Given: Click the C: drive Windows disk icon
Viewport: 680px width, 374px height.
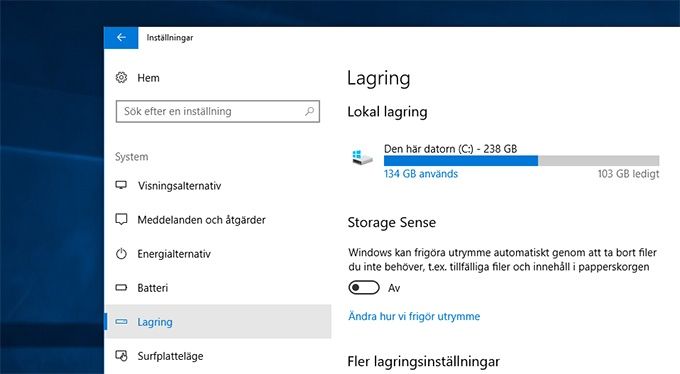Looking at the screenshot, I should pos(362,157).
